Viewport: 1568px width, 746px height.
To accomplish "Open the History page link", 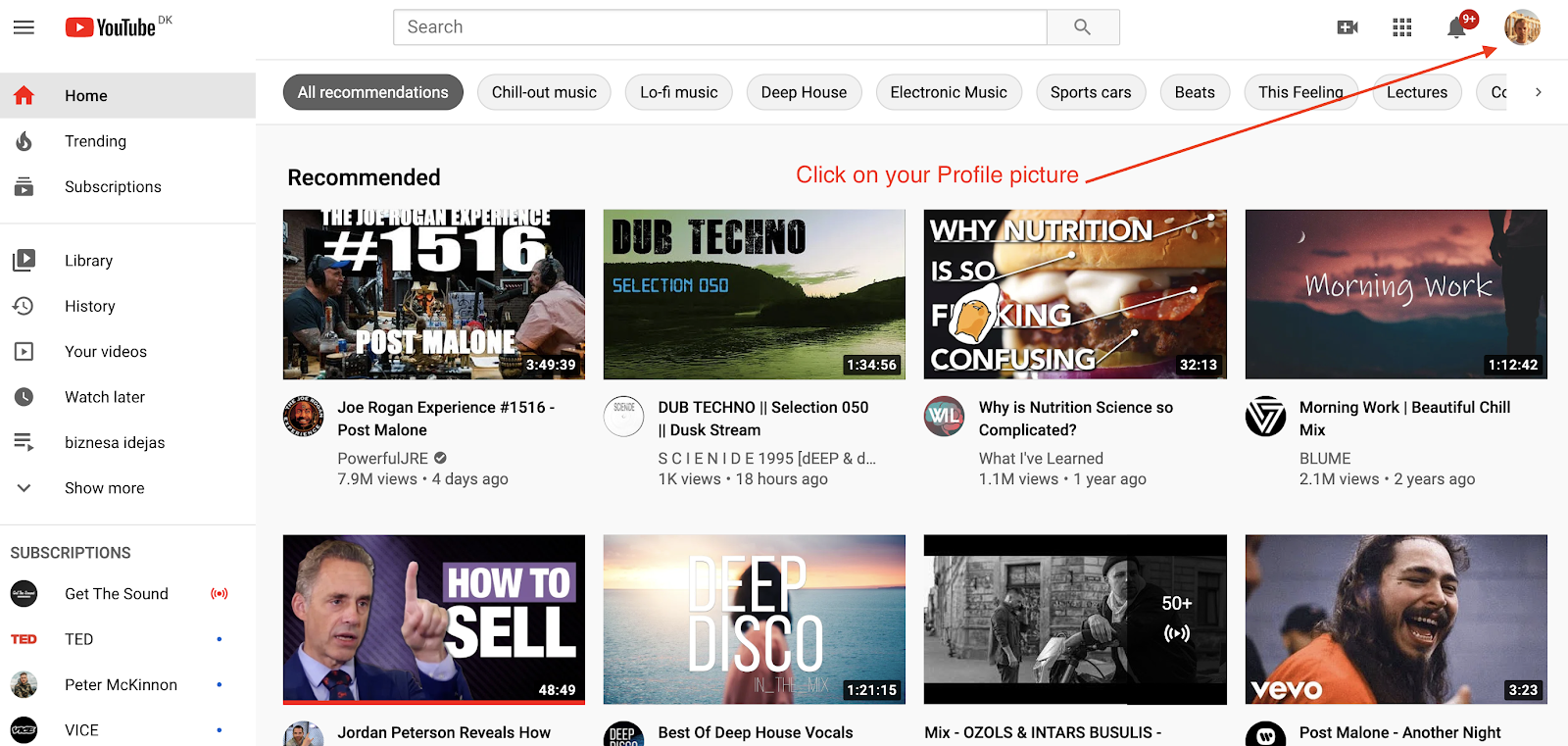I will coord(127,306).
